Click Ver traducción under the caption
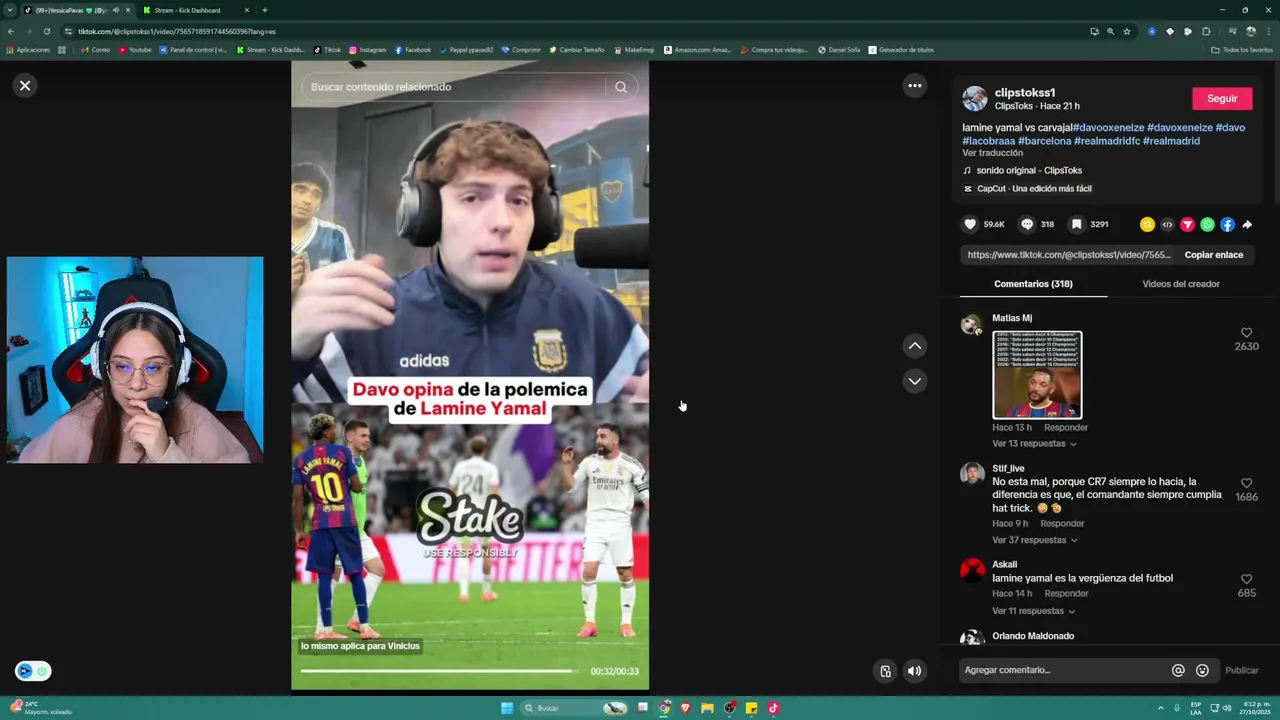Viewport: 1280px width, 720px height. point(992,153)
